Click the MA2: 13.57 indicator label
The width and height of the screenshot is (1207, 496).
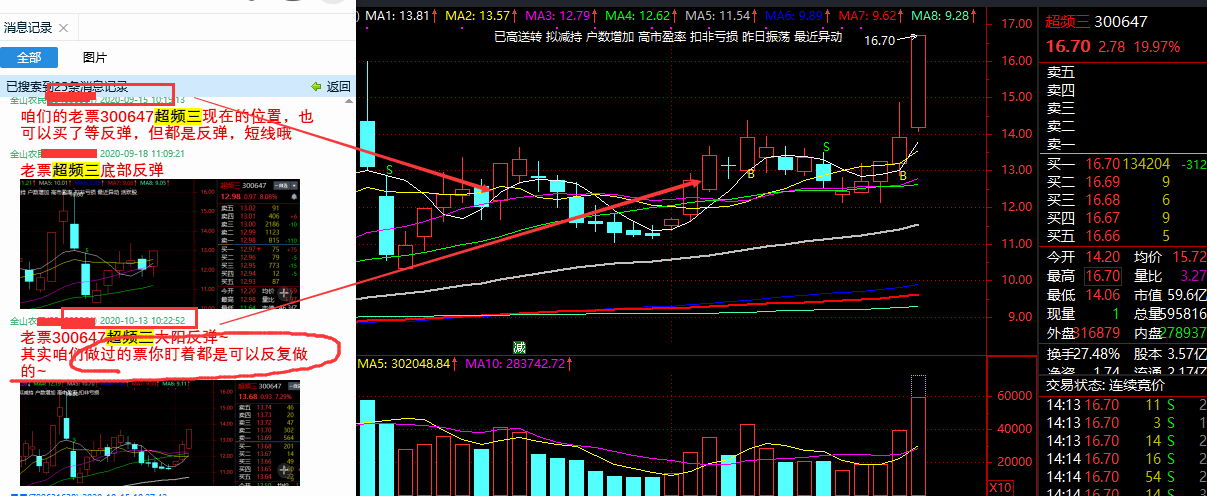479,16
